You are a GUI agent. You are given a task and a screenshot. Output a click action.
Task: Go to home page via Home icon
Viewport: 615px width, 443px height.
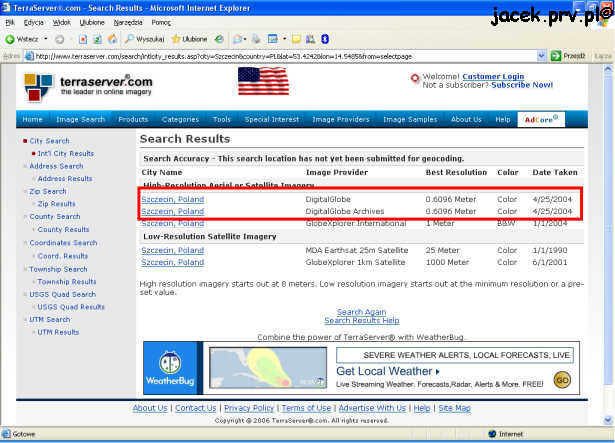pos(113,39)
